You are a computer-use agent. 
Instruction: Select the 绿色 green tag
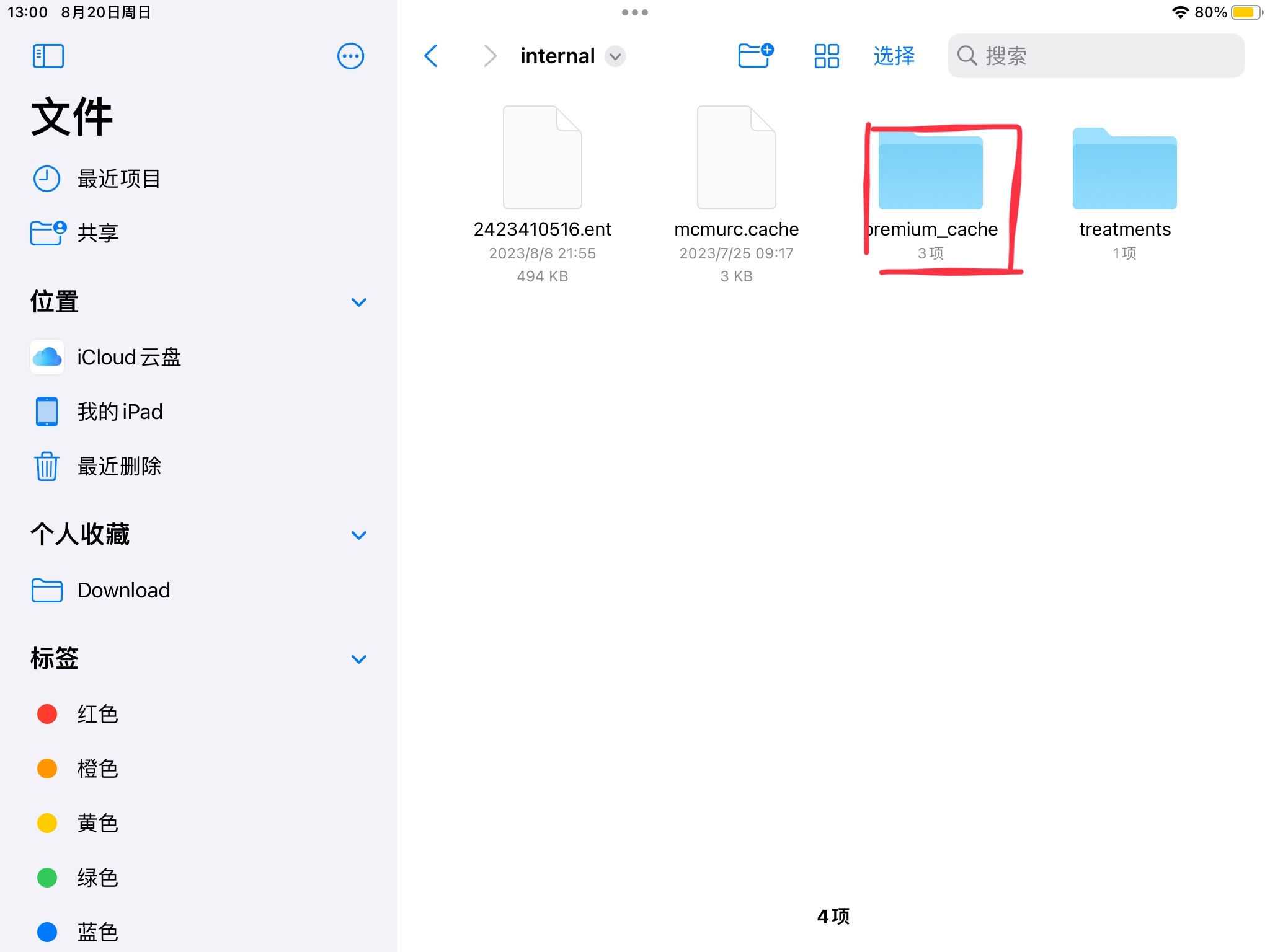[198, 878]
